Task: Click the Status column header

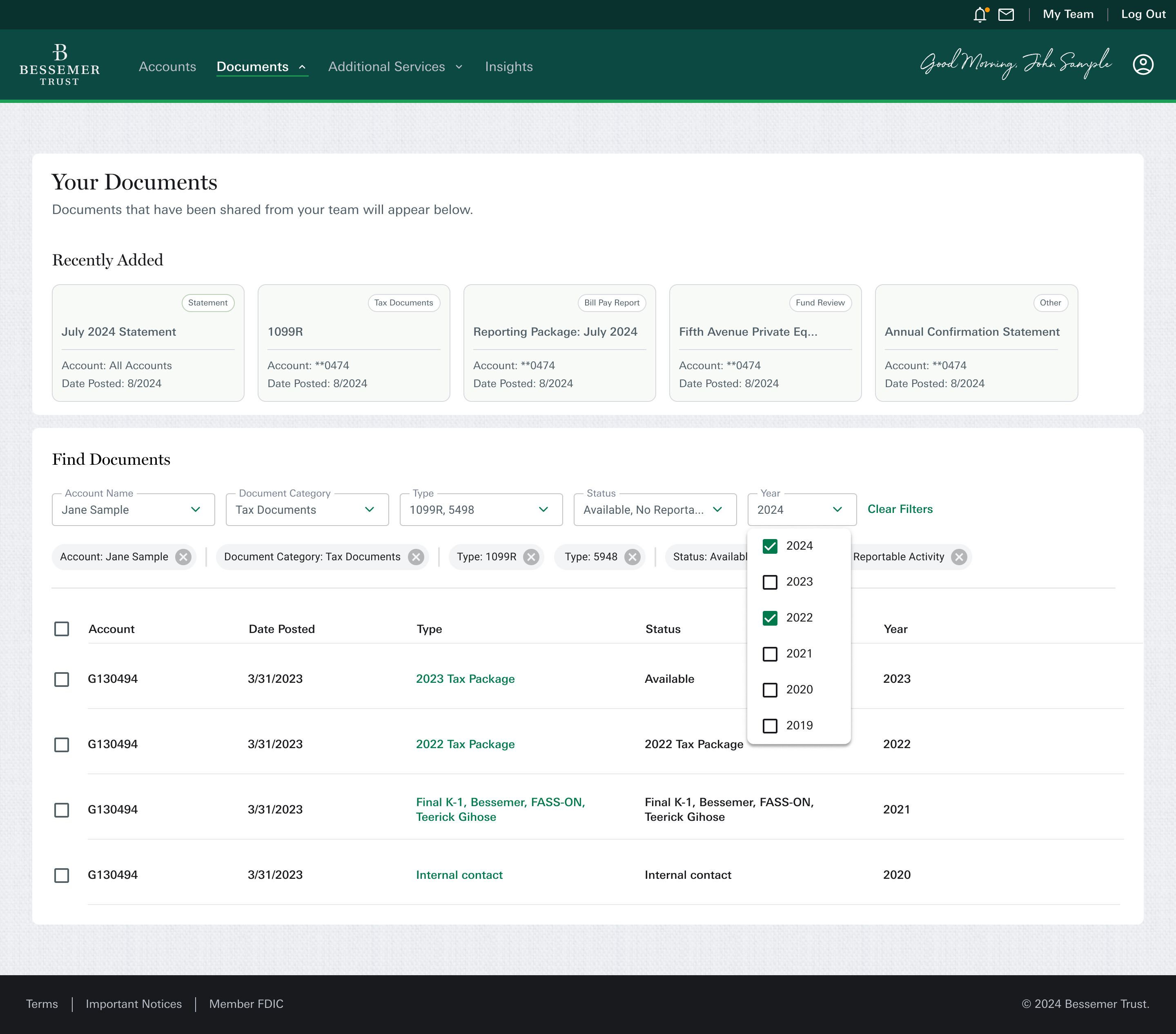Action: [x=663, y=629]
